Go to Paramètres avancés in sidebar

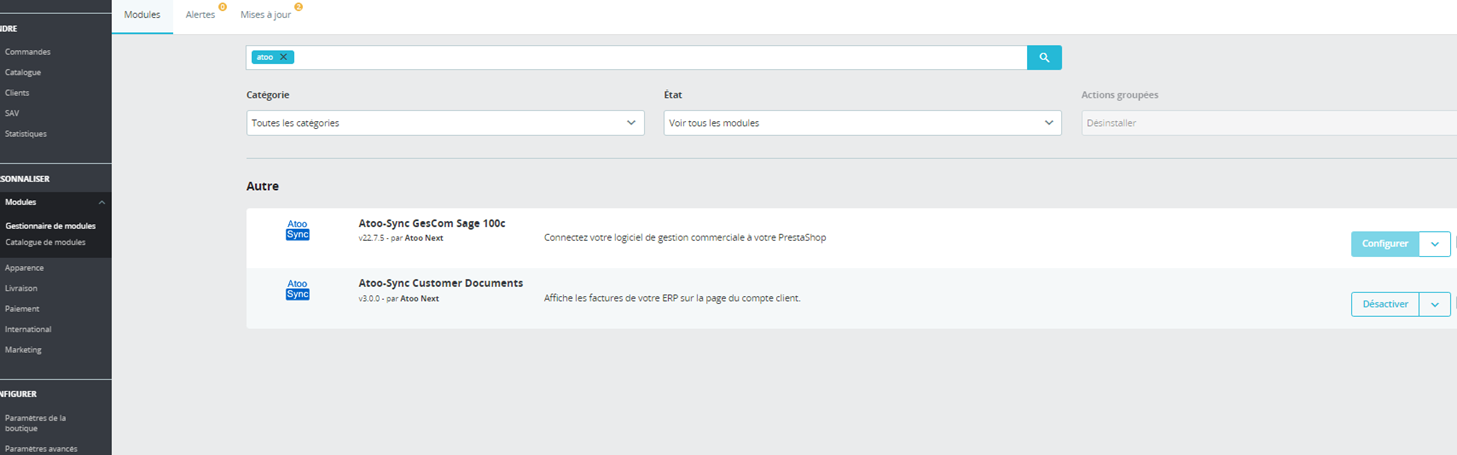tap(41, 449)
